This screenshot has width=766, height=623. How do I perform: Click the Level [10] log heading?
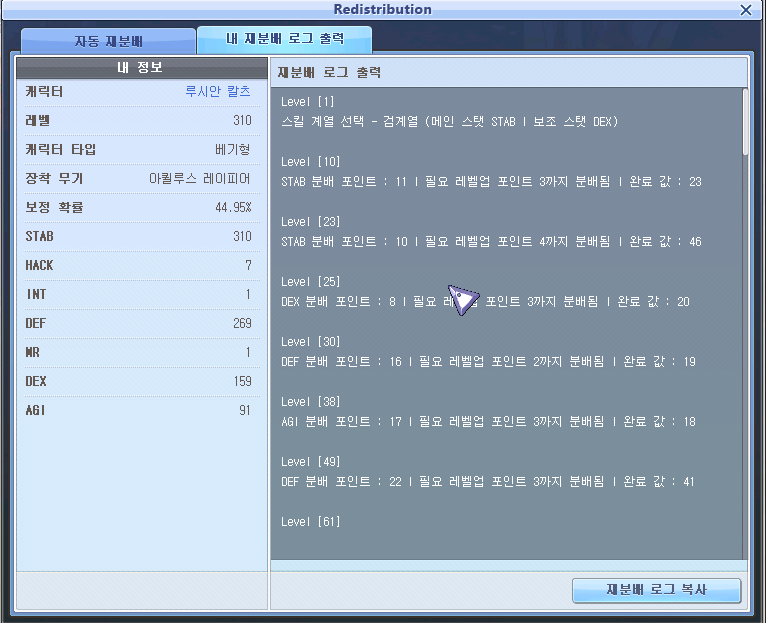coord(311,162)
